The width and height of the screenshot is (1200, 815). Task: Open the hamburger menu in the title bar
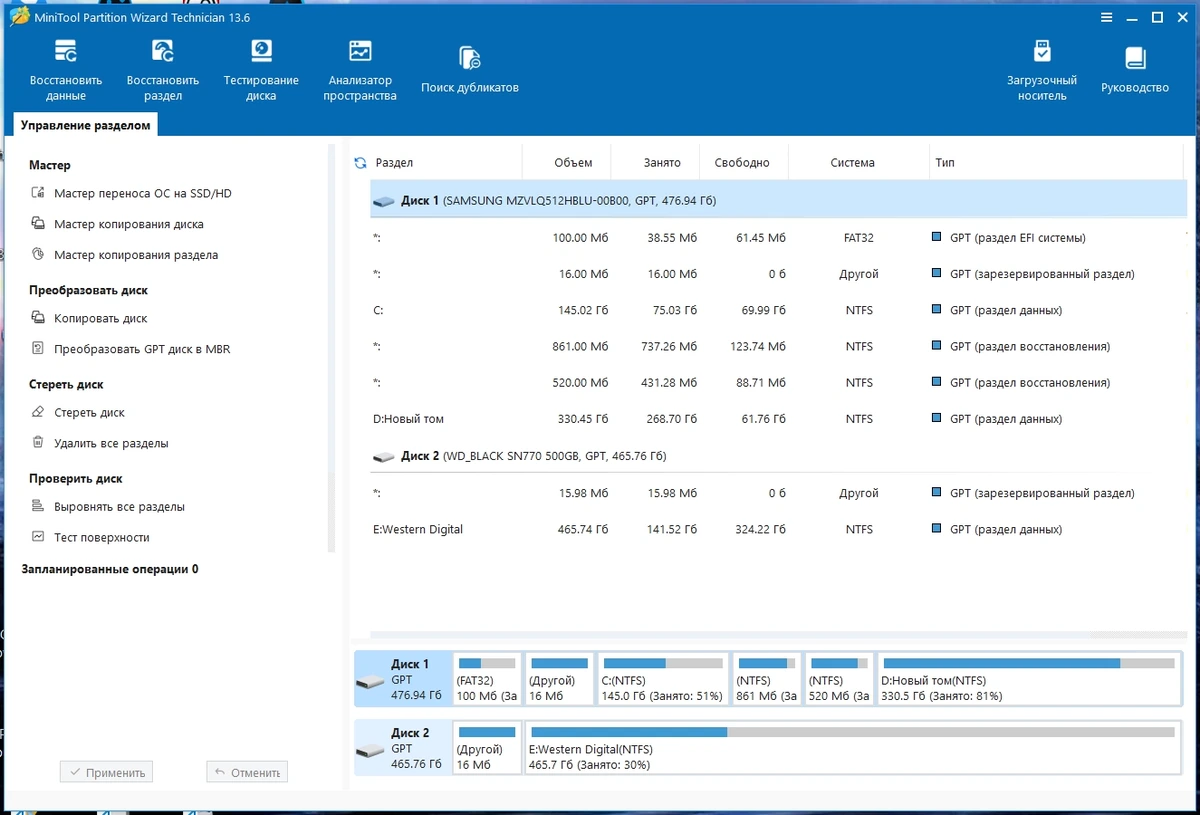[x=1106, y=17]
